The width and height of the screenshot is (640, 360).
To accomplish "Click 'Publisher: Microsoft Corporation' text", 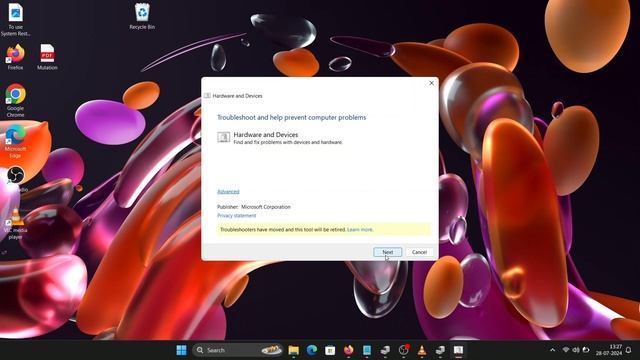I will pos(254,207).
